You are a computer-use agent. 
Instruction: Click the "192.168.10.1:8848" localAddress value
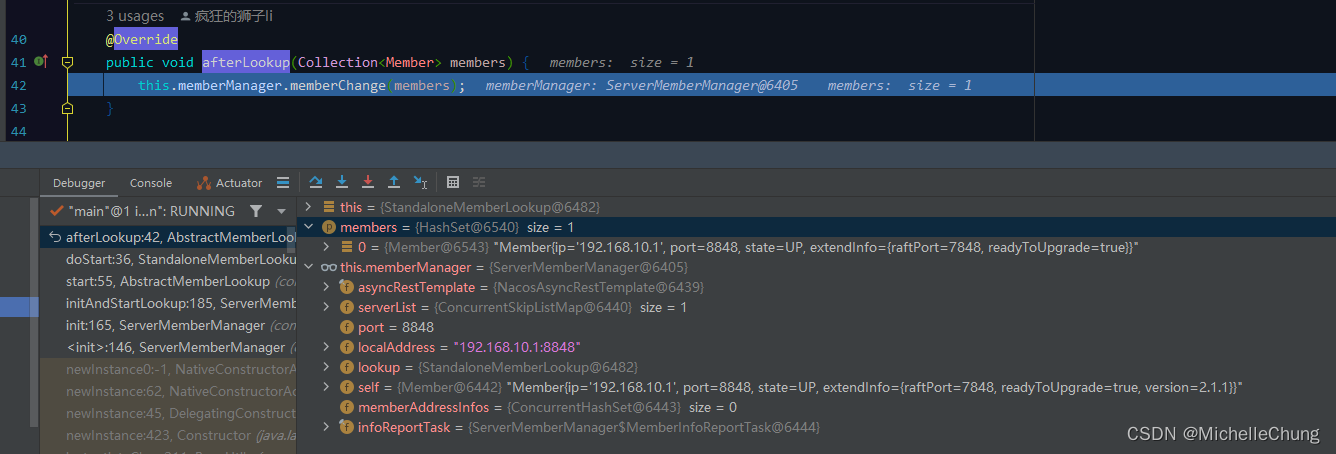(x=517, y=347)
